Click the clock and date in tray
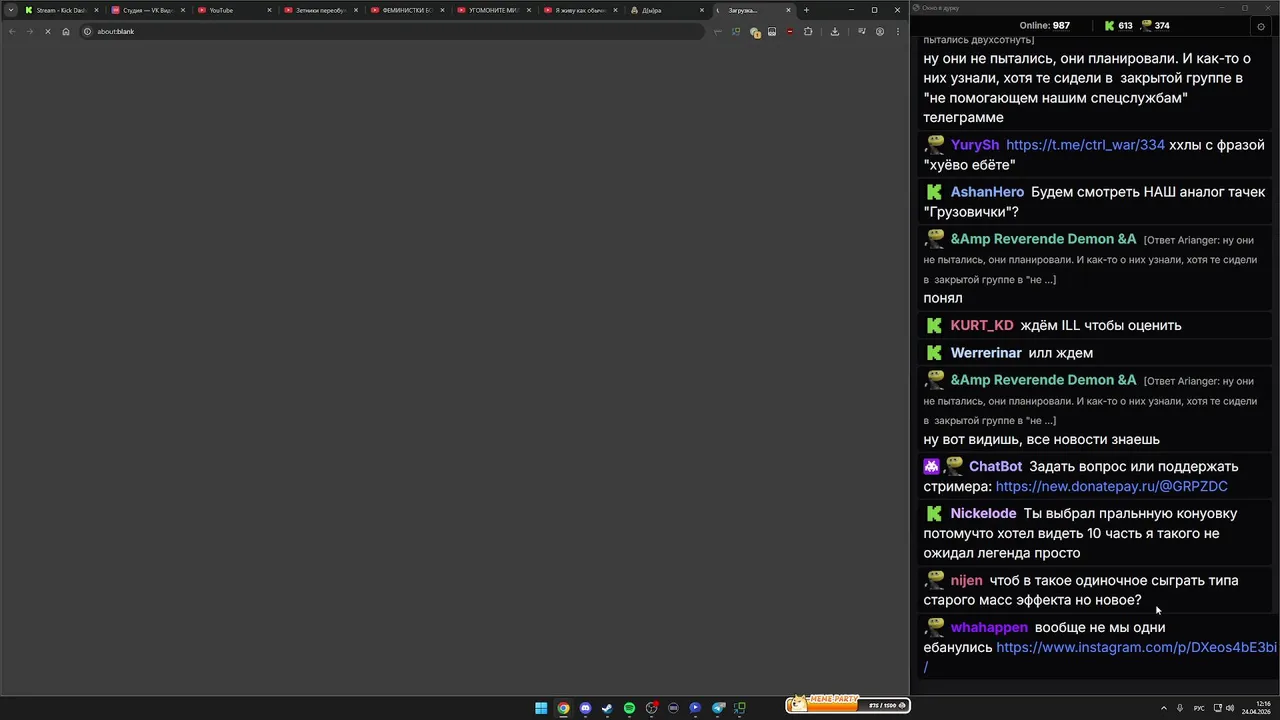This screenshot has width=1280, height=720. (1256, 708)
